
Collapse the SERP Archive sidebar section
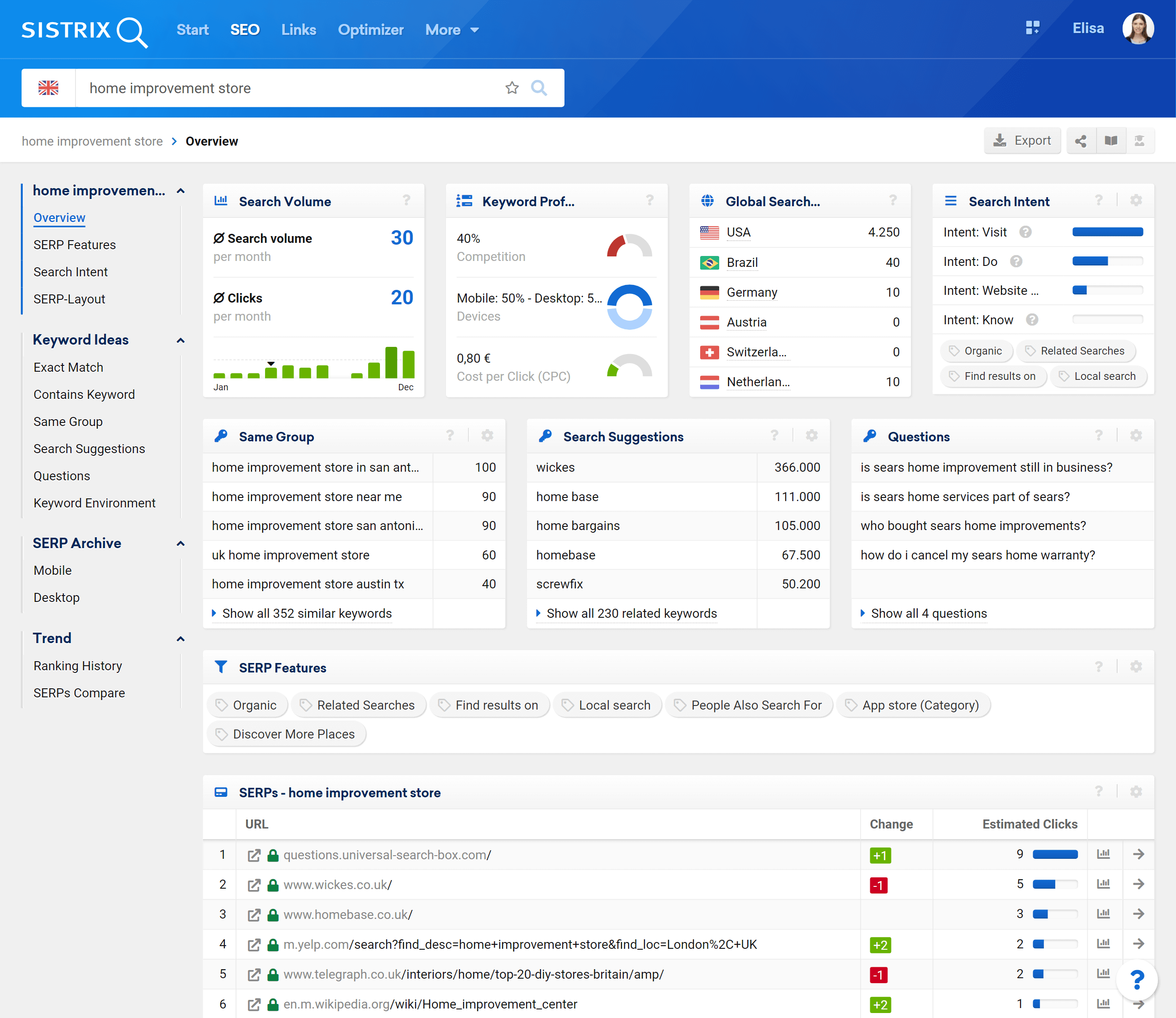180,544
